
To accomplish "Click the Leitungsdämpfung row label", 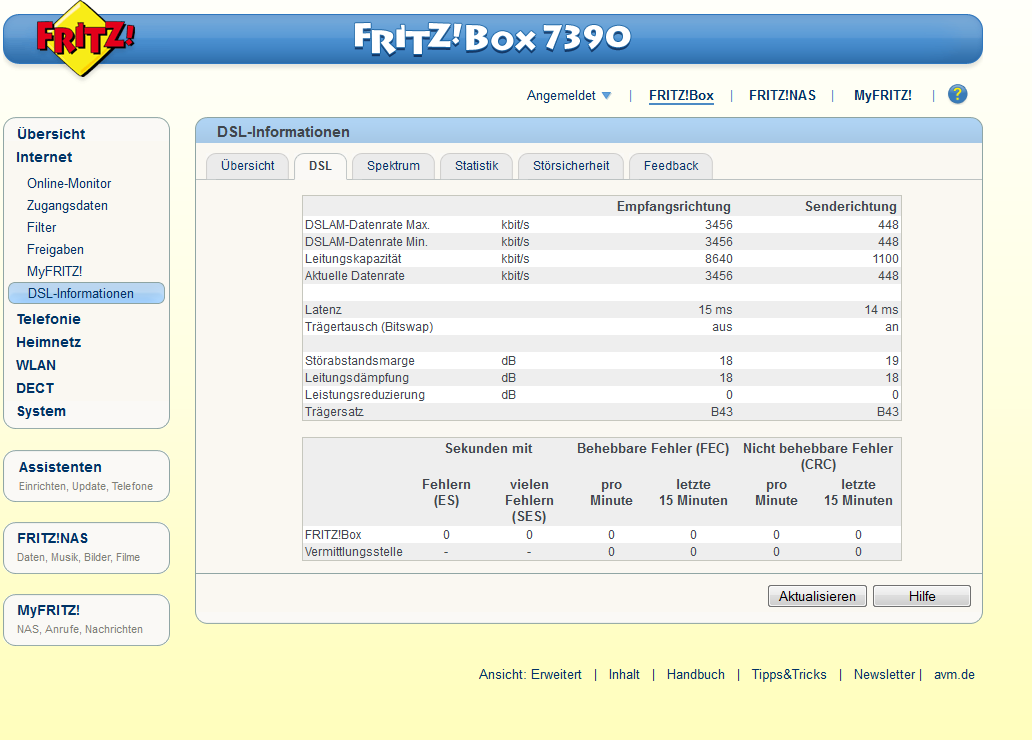I will pos(357,378).
